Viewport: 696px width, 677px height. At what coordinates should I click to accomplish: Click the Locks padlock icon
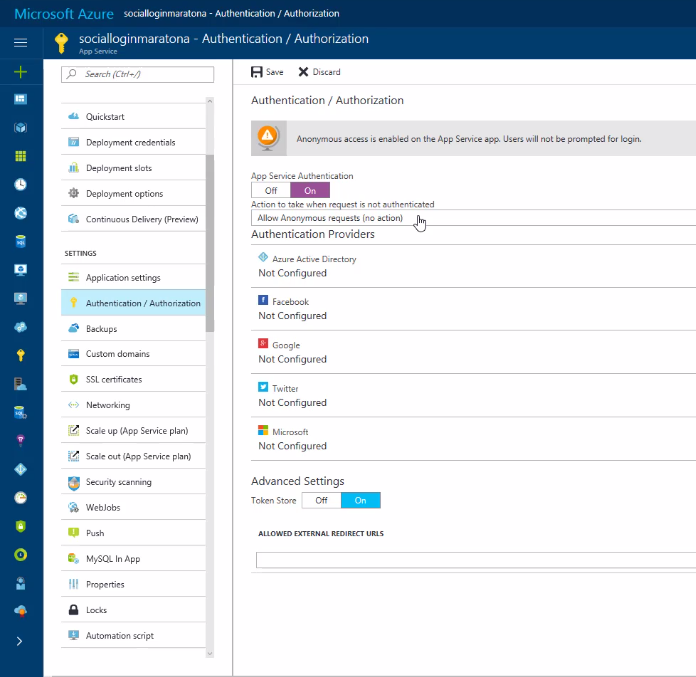pyautogui.click(x=74, y=610)
